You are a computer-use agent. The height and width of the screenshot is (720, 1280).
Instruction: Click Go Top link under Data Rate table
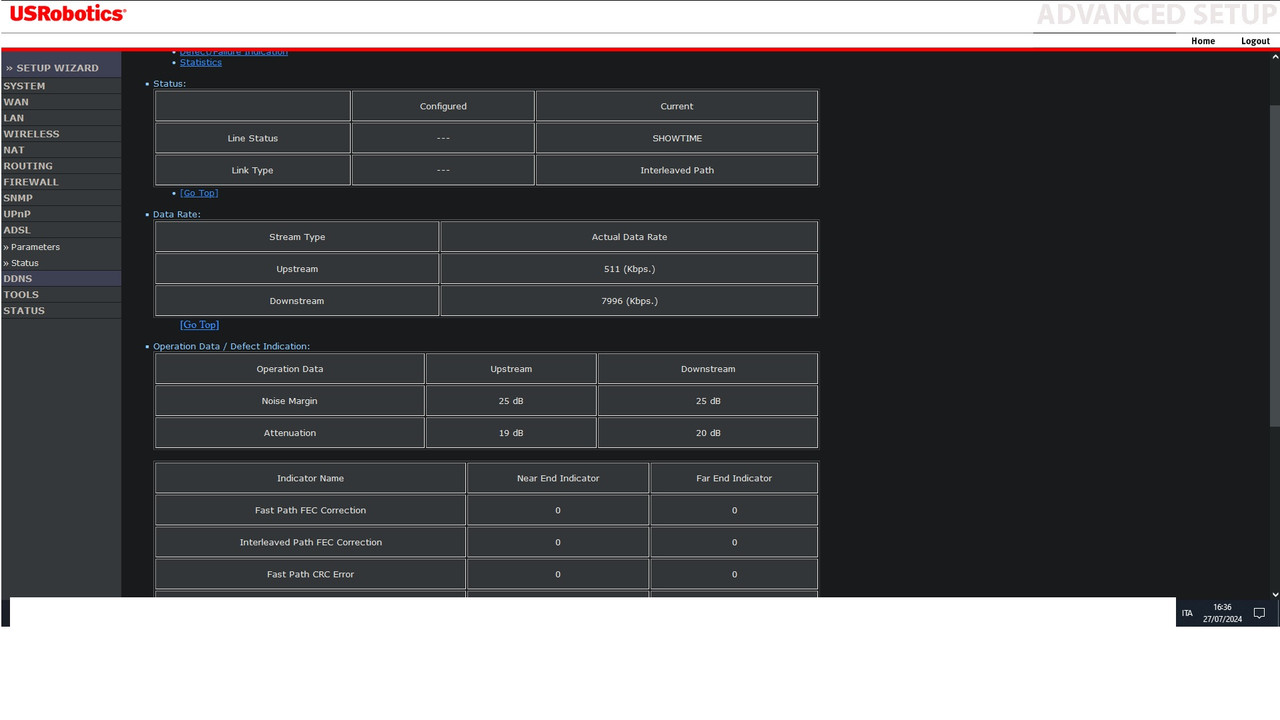click(x=199, y=325)
